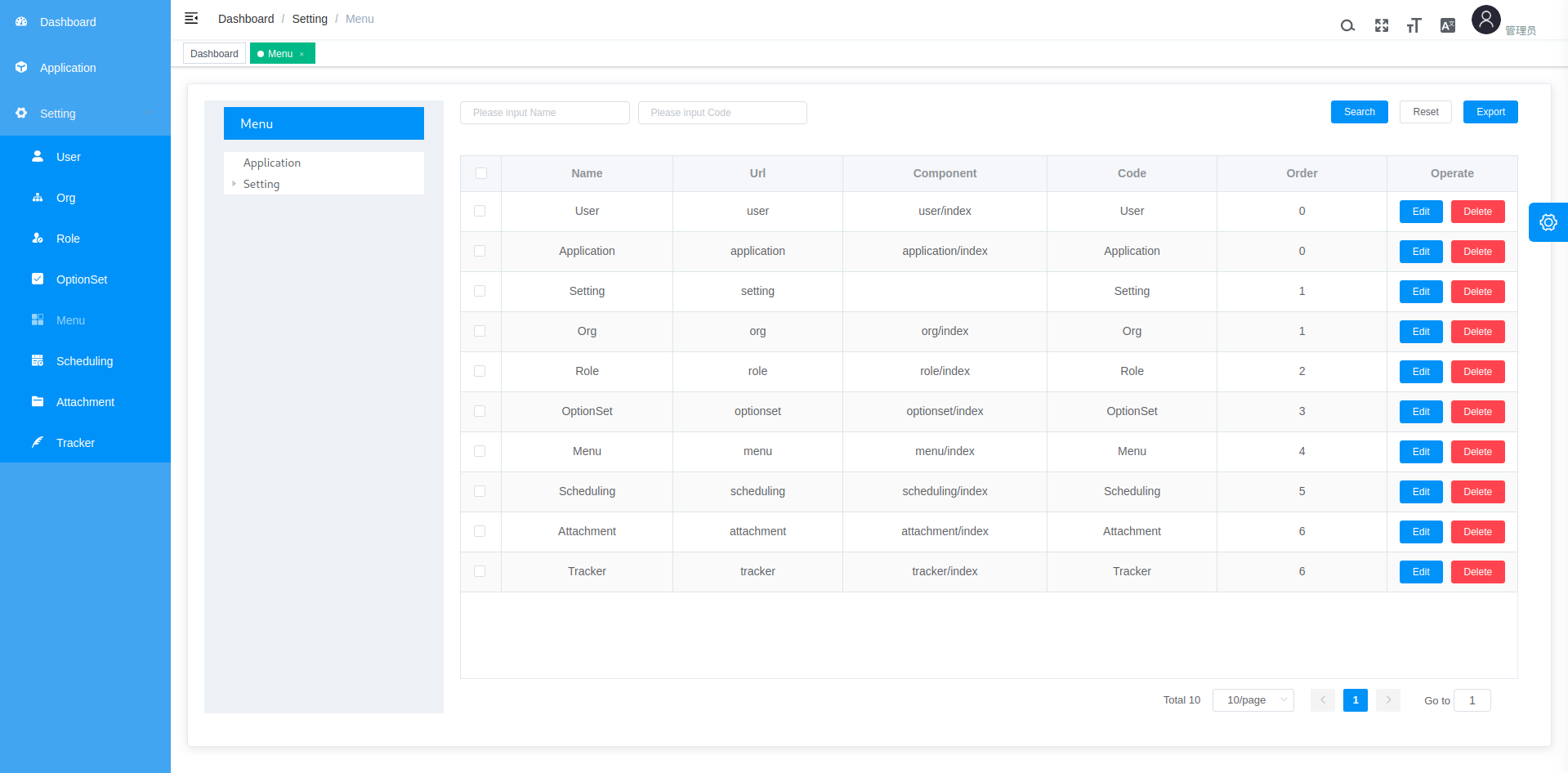Open the header search magnifier icon
The image size is (1568, 773).
tap(1347, 25)
